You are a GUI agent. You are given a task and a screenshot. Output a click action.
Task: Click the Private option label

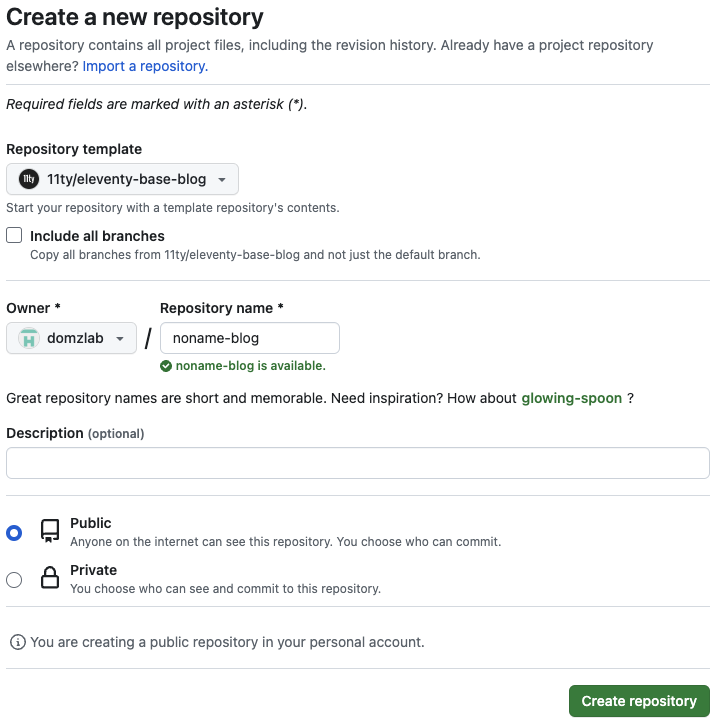[94, 570]
